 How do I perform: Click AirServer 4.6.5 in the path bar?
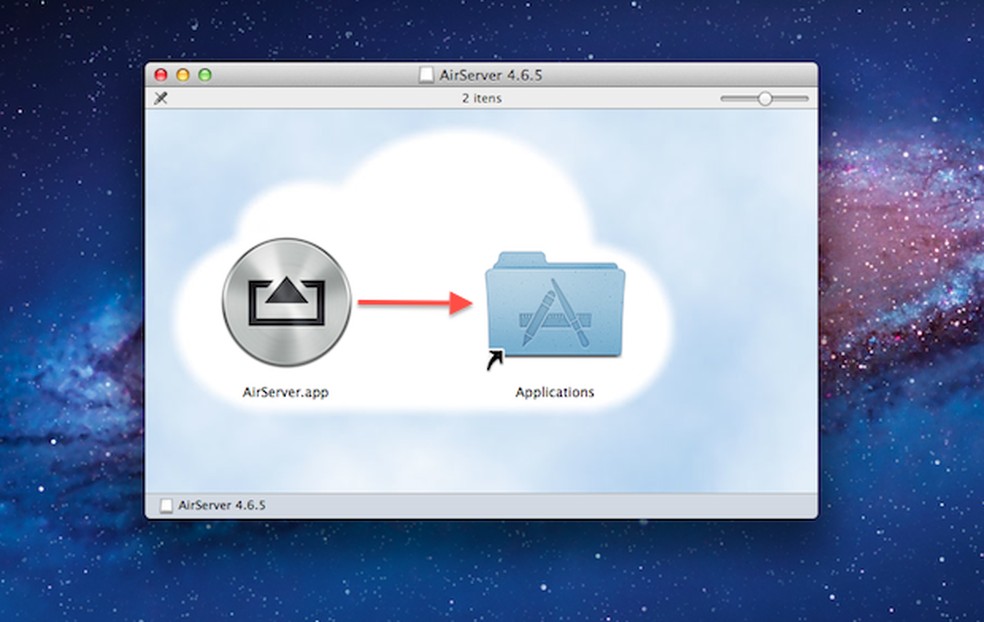[222, 505]
